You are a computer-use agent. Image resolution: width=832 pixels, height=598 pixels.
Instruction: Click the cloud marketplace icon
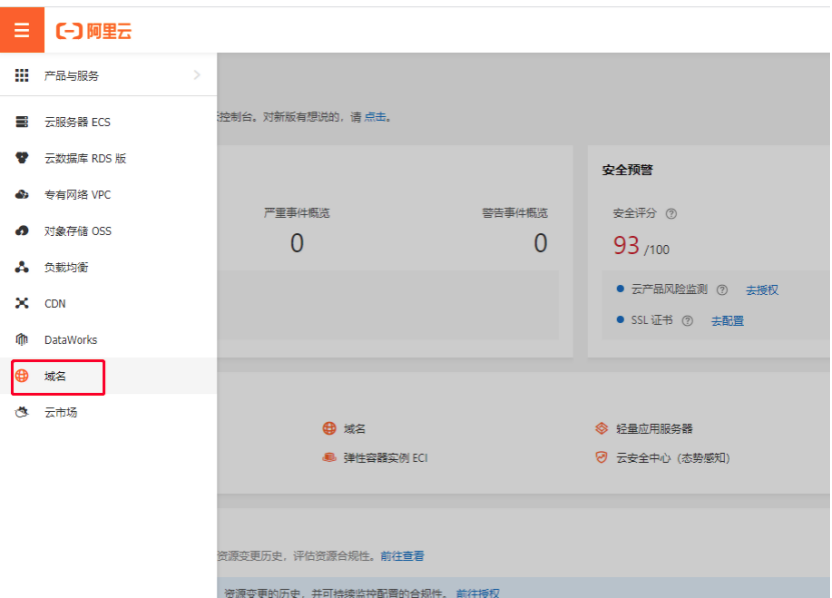[22, 412]
